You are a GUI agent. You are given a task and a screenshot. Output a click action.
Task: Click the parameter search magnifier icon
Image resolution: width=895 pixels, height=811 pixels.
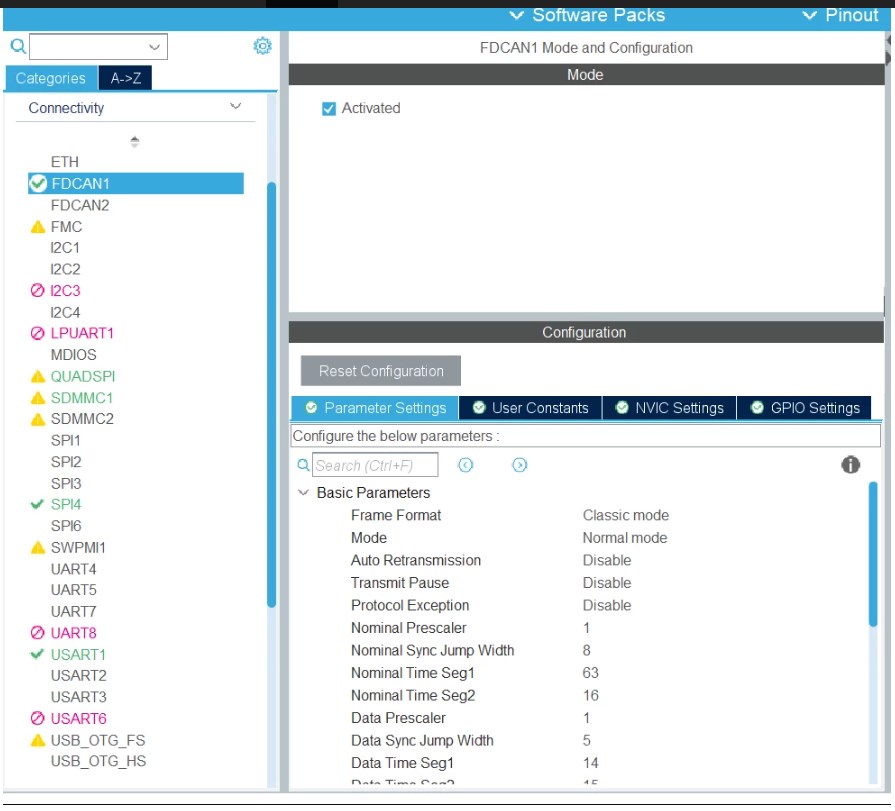(304, 465)
